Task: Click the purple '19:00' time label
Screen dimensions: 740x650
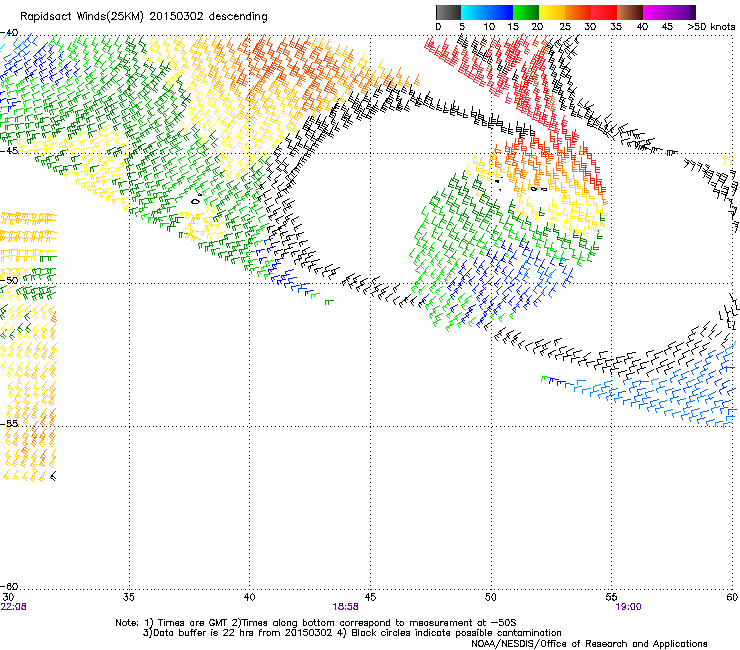Action: (x=628, y=607)
